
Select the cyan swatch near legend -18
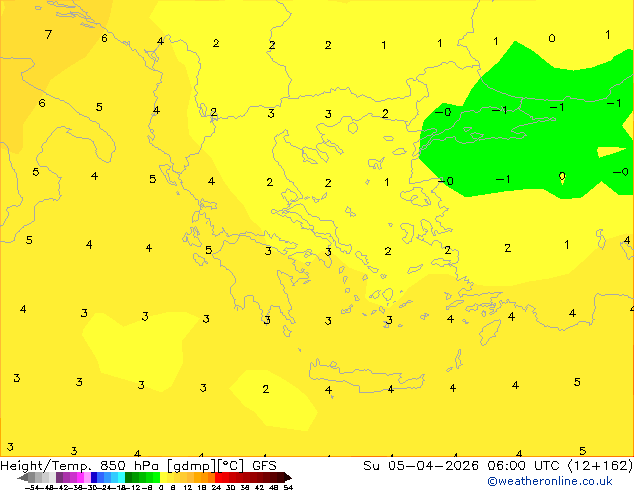click(x=122, y=478)
